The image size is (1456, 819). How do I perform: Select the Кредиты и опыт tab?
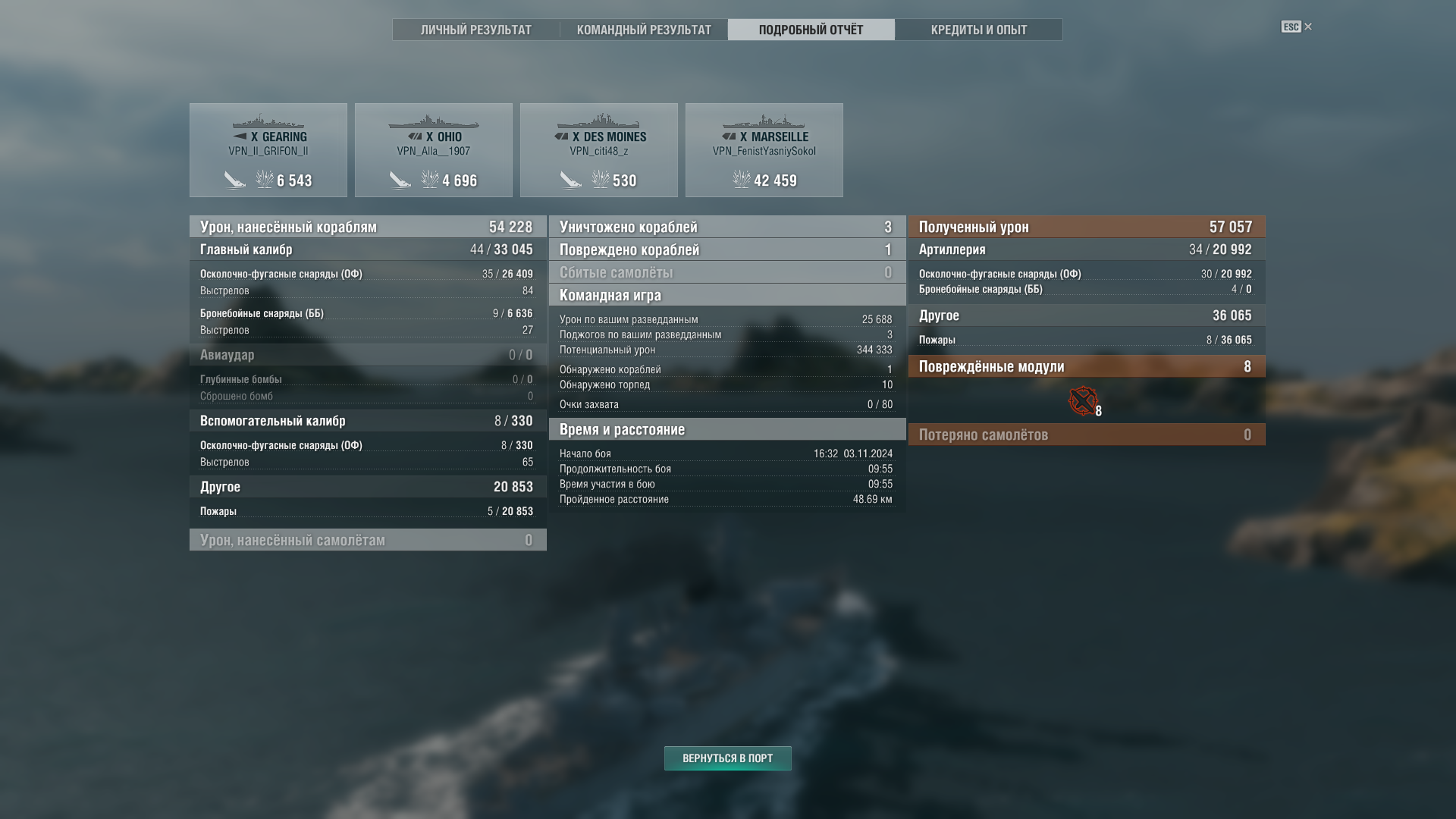979,30
